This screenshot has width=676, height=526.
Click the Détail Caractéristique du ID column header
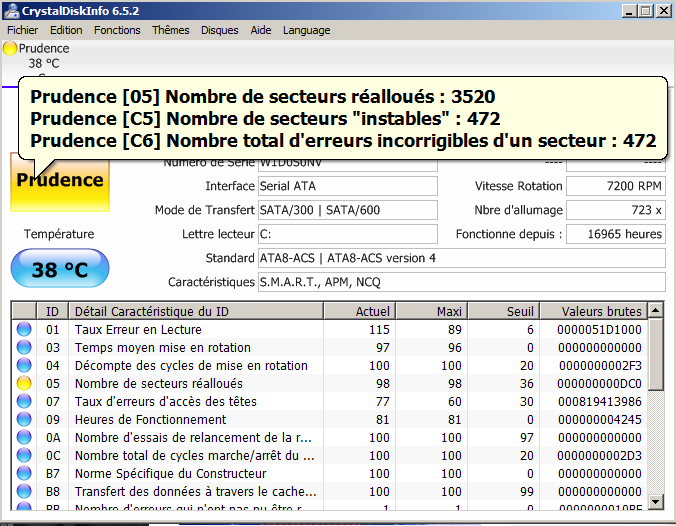click(x=196, y=311)
